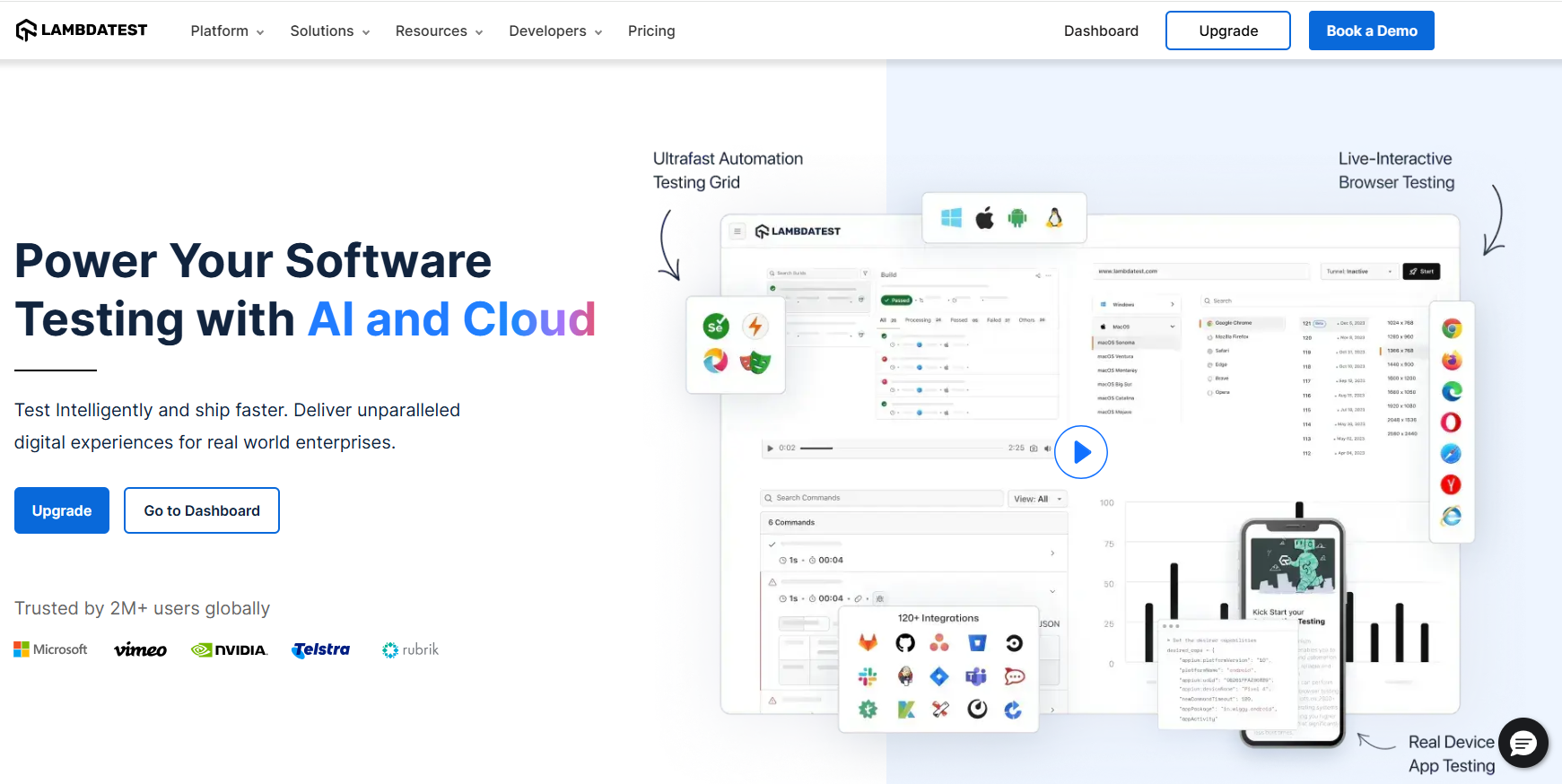
Task: Select Google Chrome in the browser list
Action: (x=1242, y=323)
